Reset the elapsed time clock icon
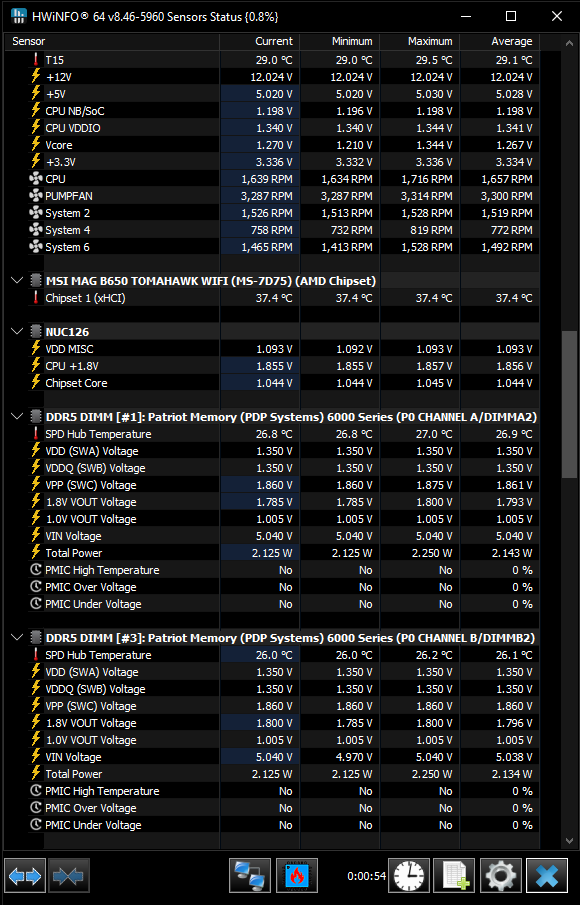The height and width of the screenshot is (905, 580). 409,876
